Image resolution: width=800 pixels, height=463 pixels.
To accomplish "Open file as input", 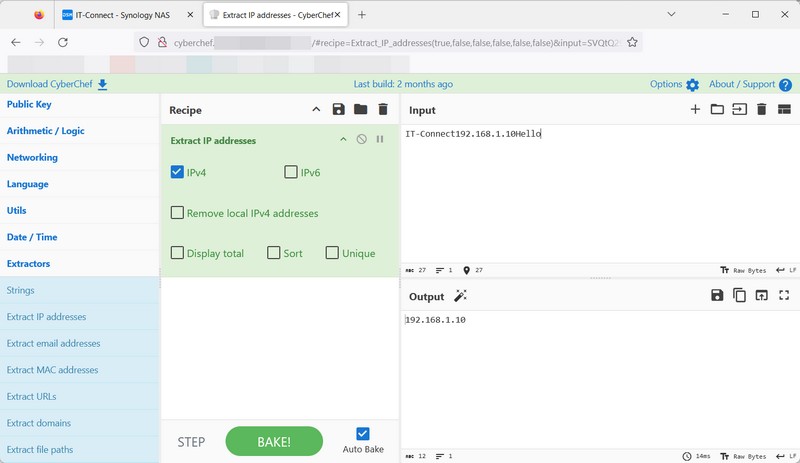I will tap(739, 109).
